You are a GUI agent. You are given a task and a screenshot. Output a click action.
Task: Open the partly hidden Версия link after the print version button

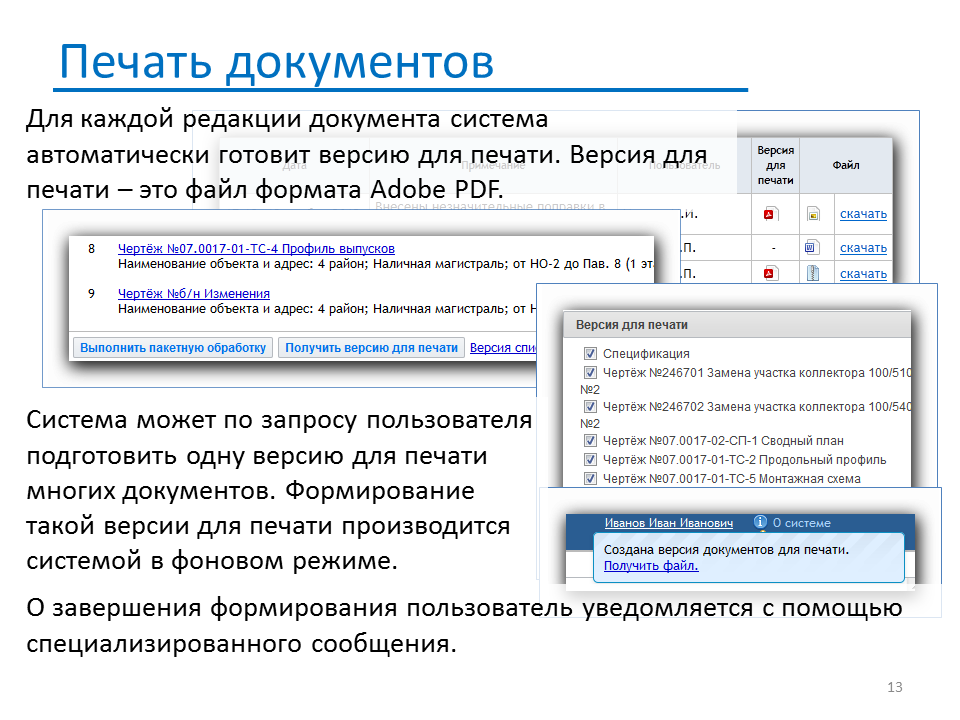click(x=503, y=348)
